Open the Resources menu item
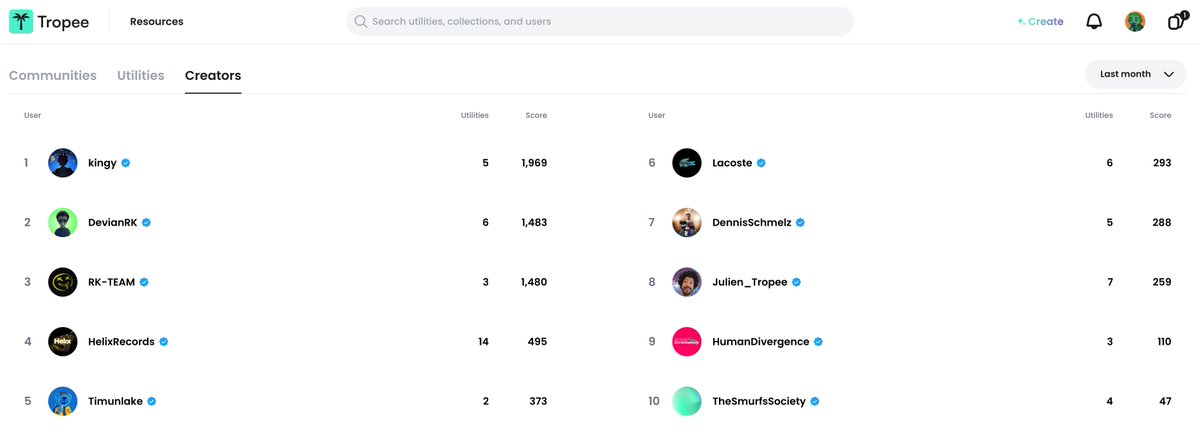1200x445 pixels. [x=157, y=21]
